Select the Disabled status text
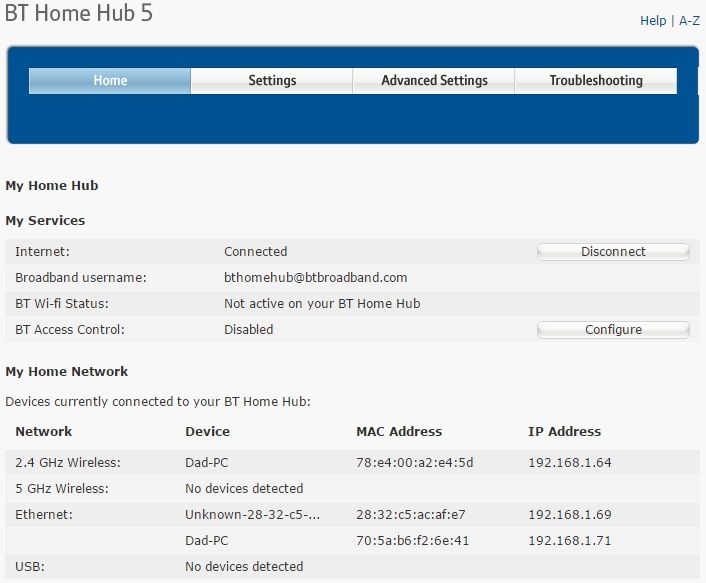 click(x=249, y=330)
